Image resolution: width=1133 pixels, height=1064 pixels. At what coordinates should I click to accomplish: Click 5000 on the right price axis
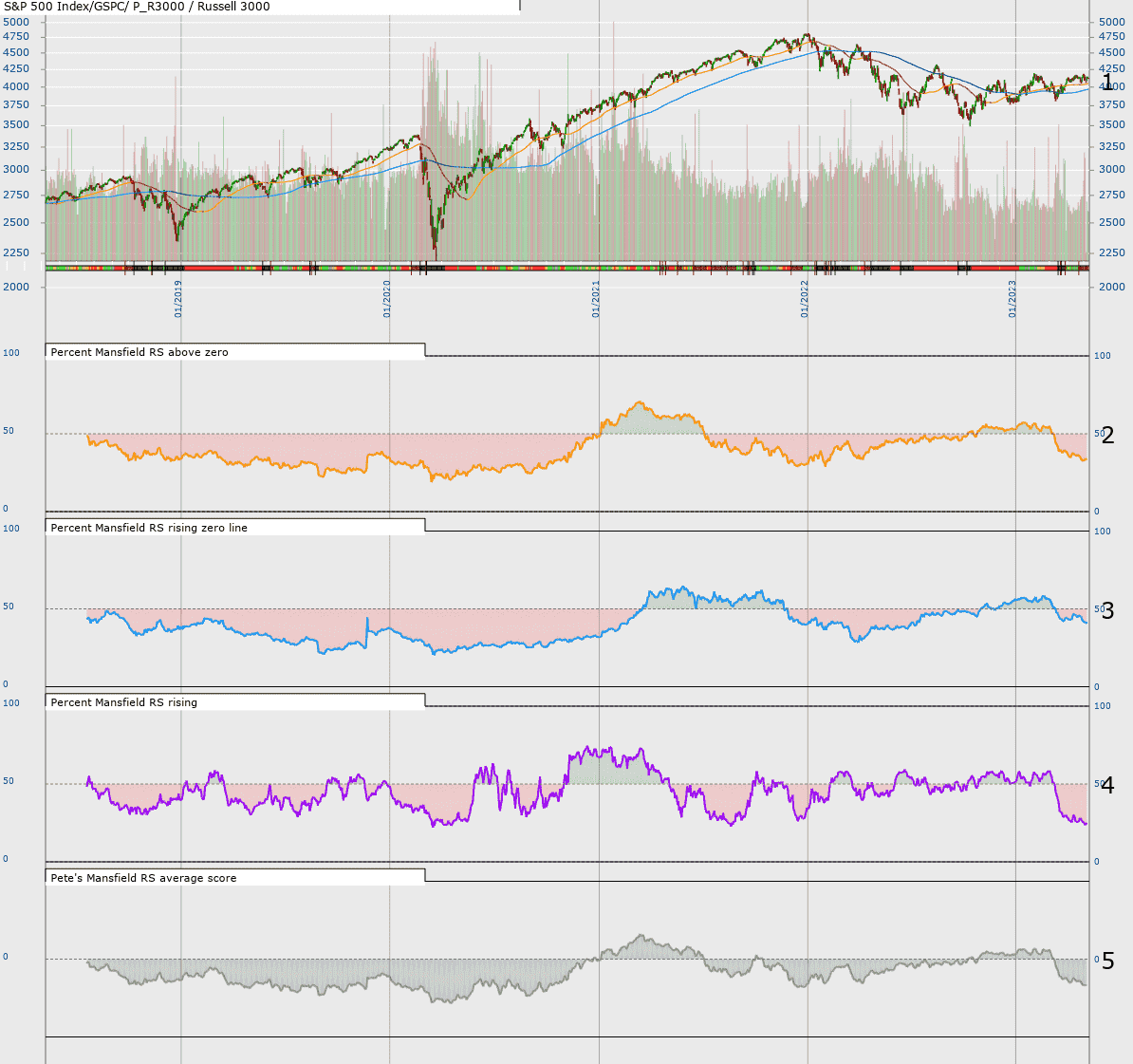coord(1112,22)
